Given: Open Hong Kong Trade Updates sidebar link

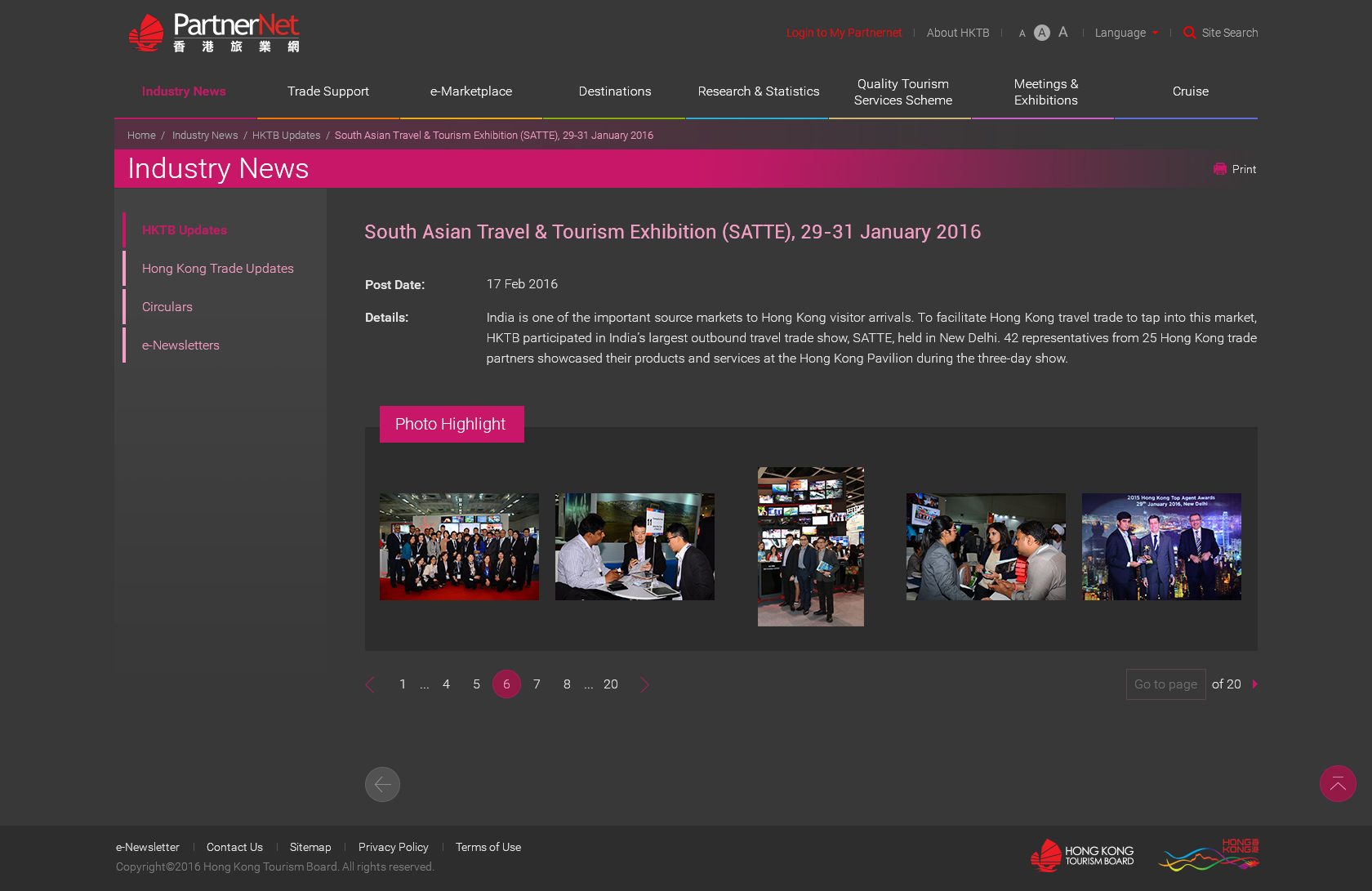Looking at the screenshot, I should pyautogui.click(x=217, y=269).
